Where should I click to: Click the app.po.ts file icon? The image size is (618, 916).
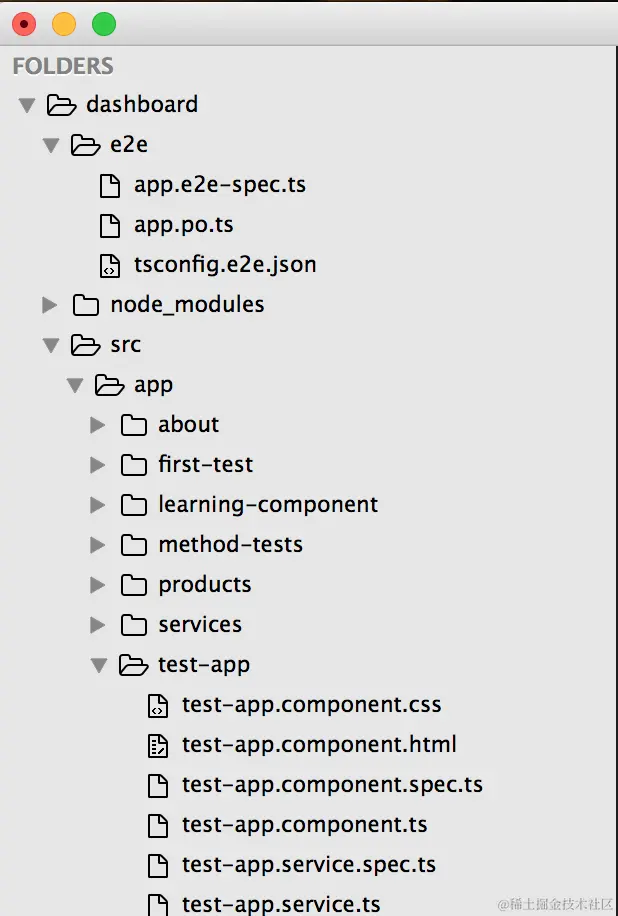(x=110, y=225)
